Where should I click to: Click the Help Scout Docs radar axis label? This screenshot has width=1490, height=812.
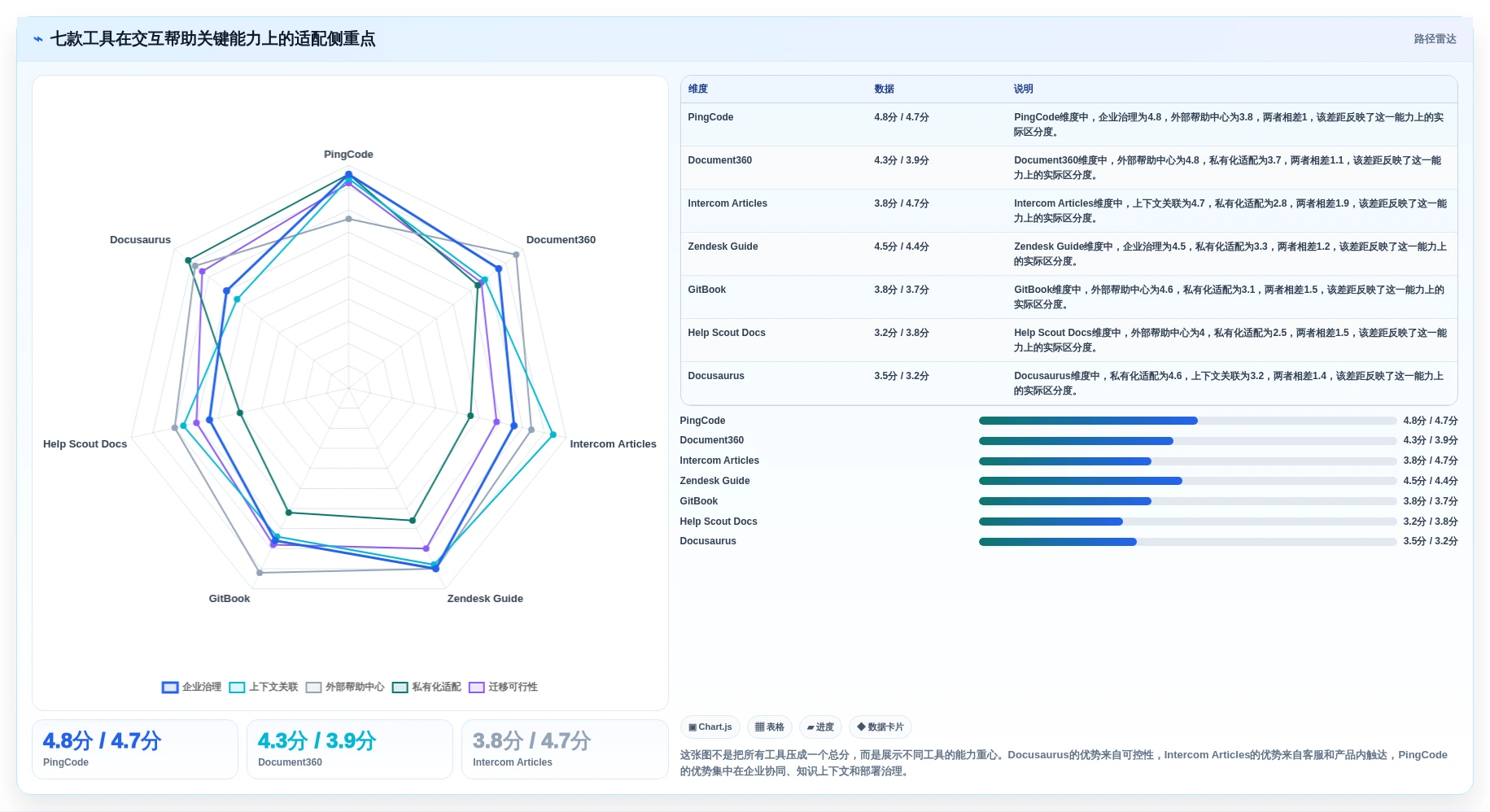(x=85, y=444)
